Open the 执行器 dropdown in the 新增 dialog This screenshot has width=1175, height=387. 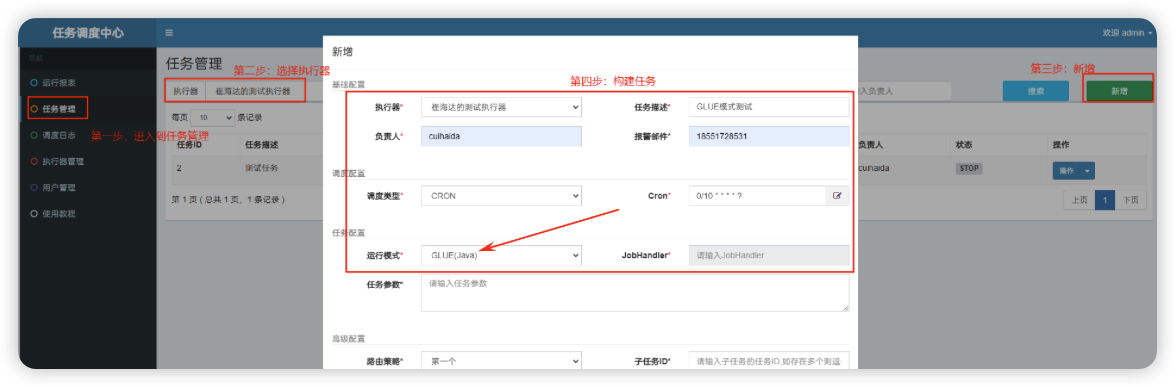tap(501, 107)
